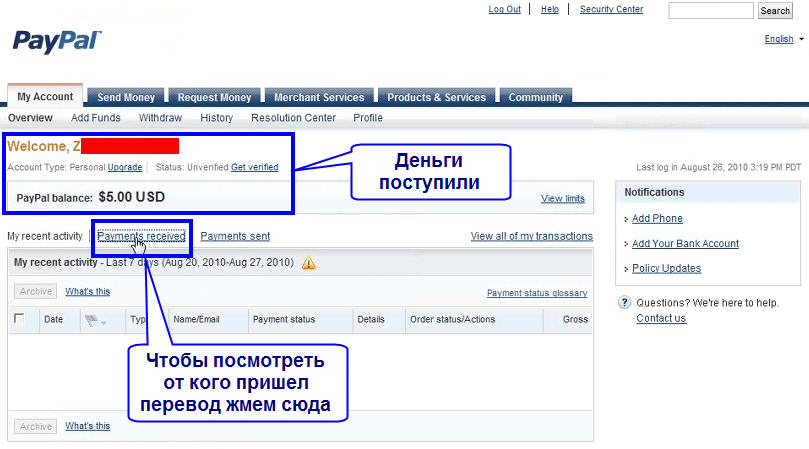This screenshot has height=449, width=809.
Task: Click the Contact us link
Action: pyautogui.click(x=661, y=318)
